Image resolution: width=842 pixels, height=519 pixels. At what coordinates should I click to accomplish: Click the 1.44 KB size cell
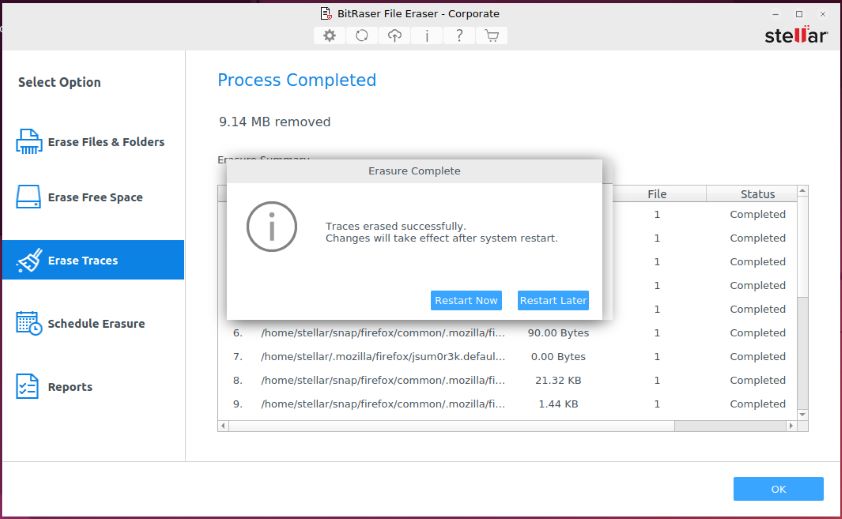(558, 403)
